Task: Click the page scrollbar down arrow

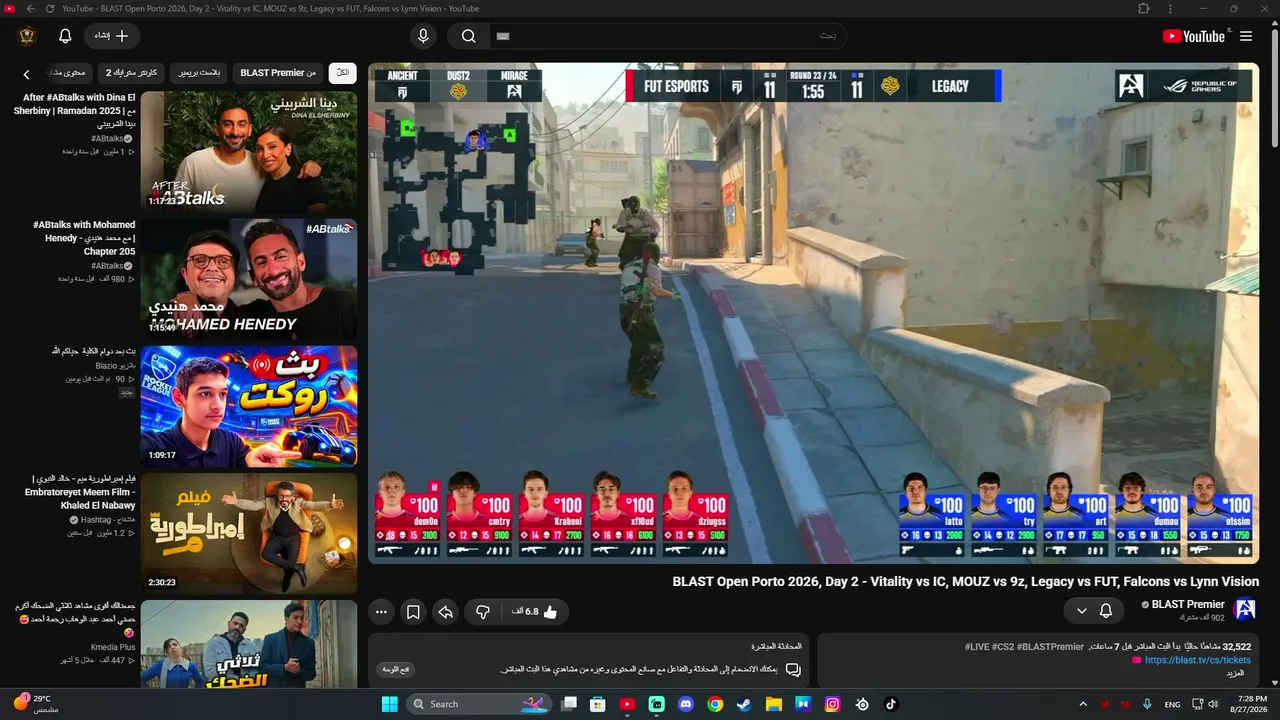Action: click(x=1274, y=683)
